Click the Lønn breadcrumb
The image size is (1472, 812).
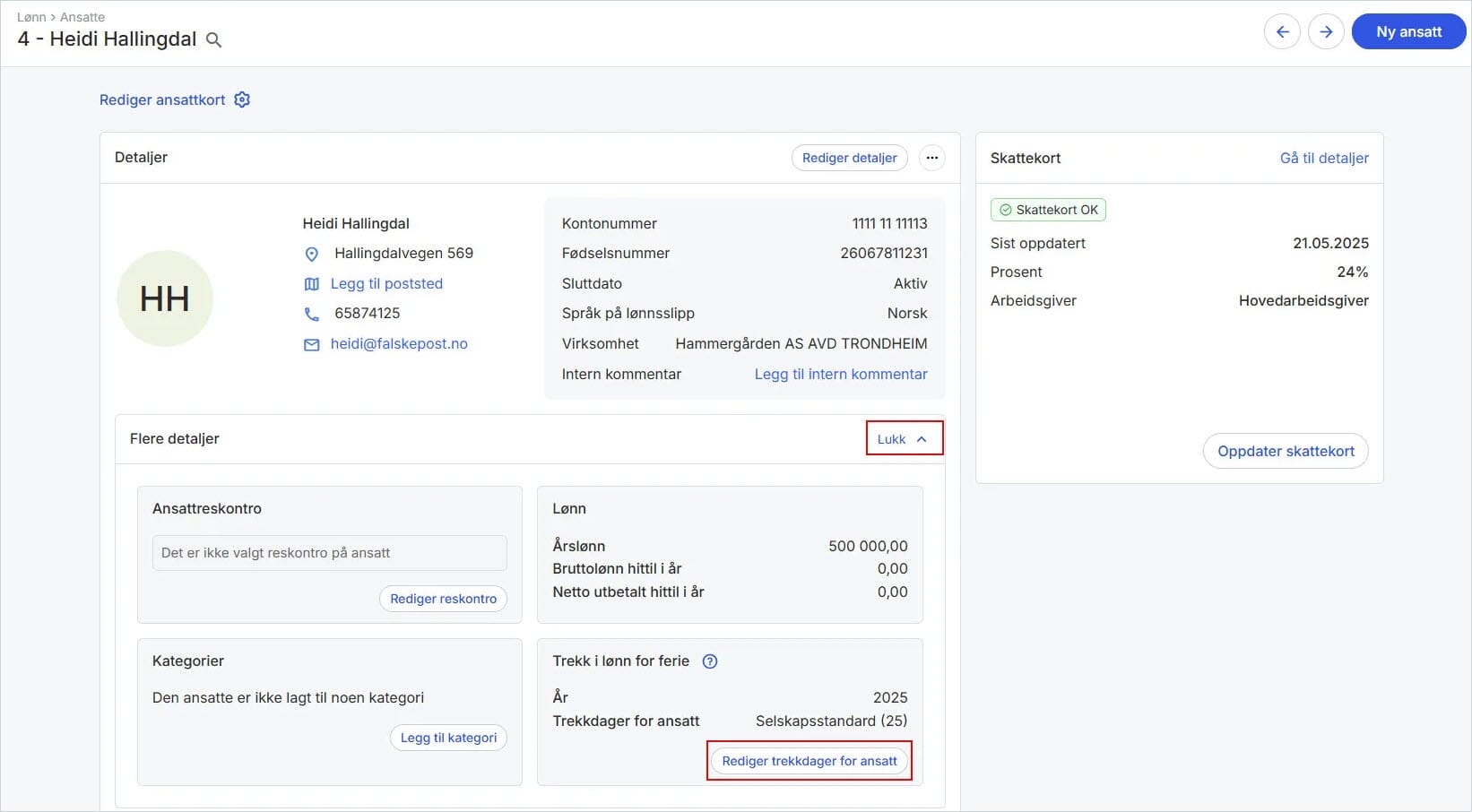31,17
